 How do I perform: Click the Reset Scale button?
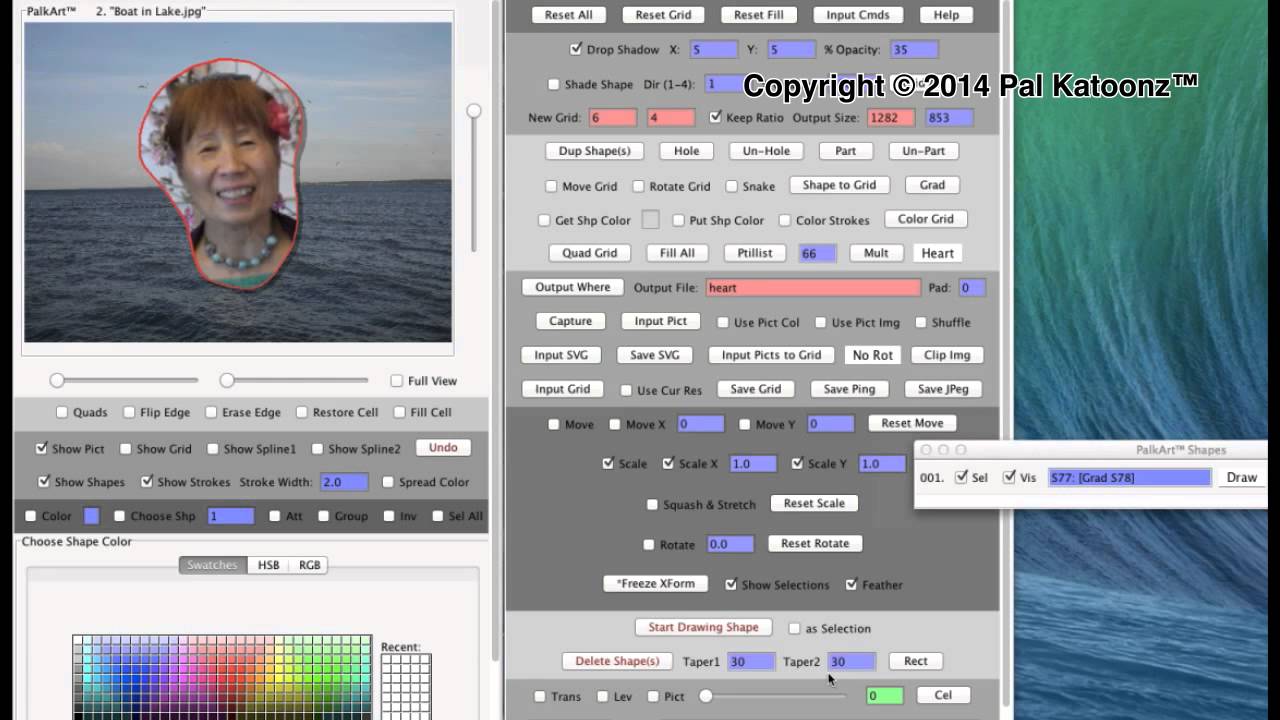(814, 503)
